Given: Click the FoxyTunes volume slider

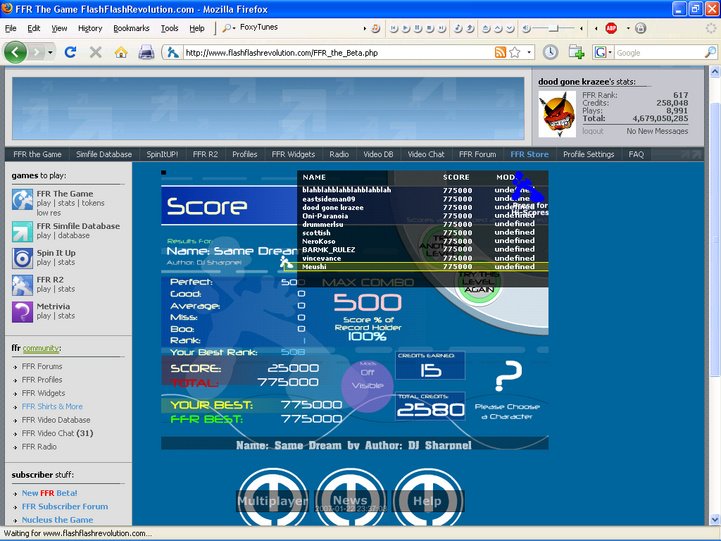Looking at the screenshot, I should coord(553,28).
